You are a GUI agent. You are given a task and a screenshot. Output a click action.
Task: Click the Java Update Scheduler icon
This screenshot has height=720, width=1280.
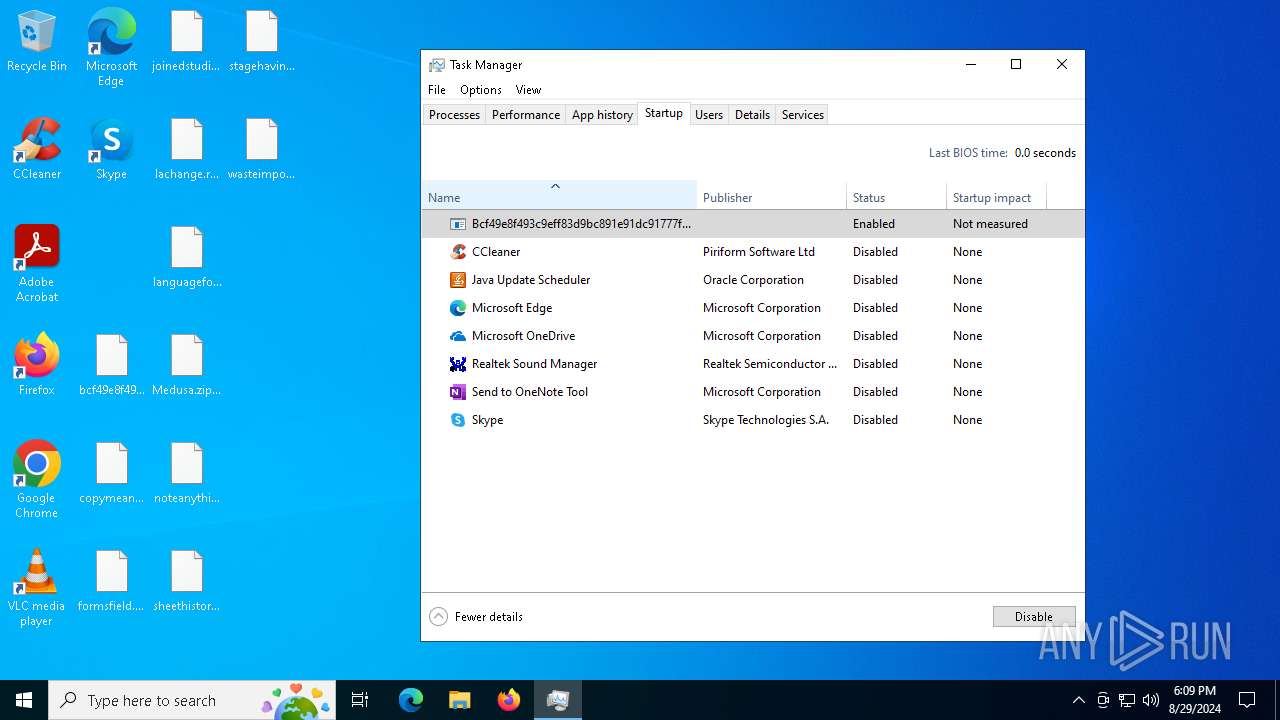[458, 280]
